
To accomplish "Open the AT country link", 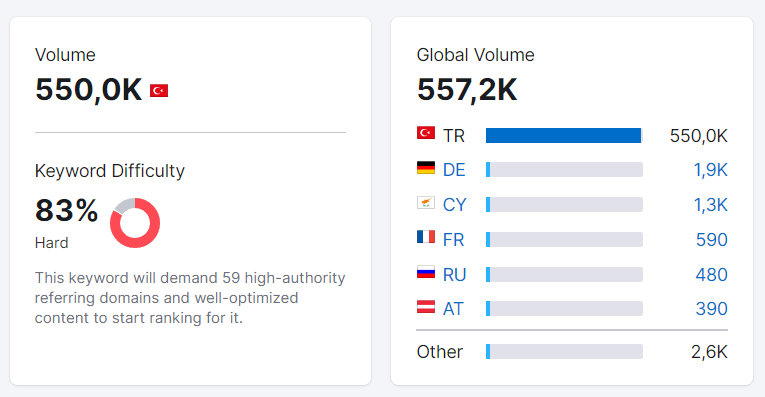I will pos(453,309).
